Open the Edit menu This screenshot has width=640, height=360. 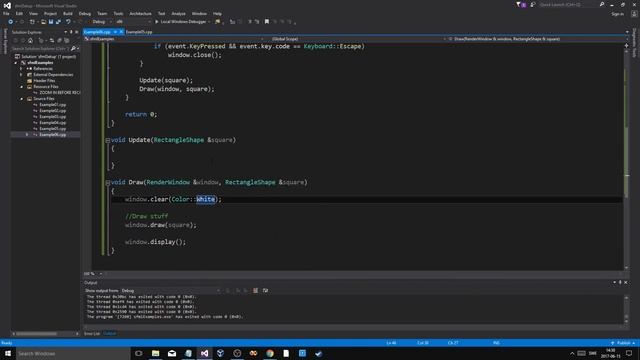click(19, 13)
